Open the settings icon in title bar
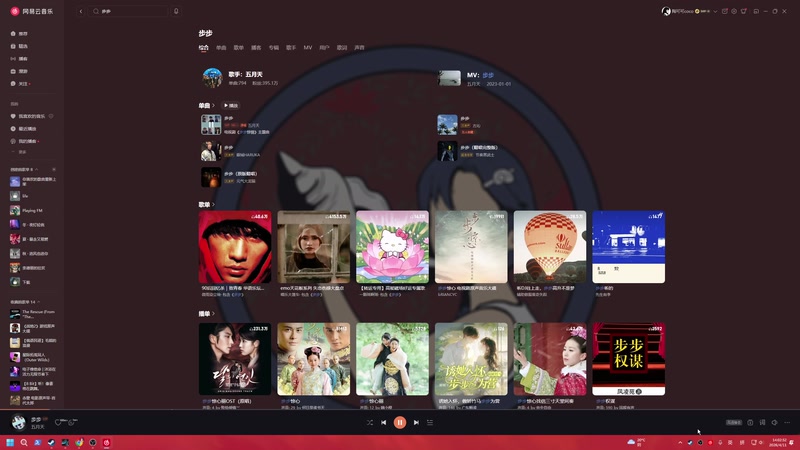Image resolution: width=800 pixels, height=450 pixels. [734, 11]
